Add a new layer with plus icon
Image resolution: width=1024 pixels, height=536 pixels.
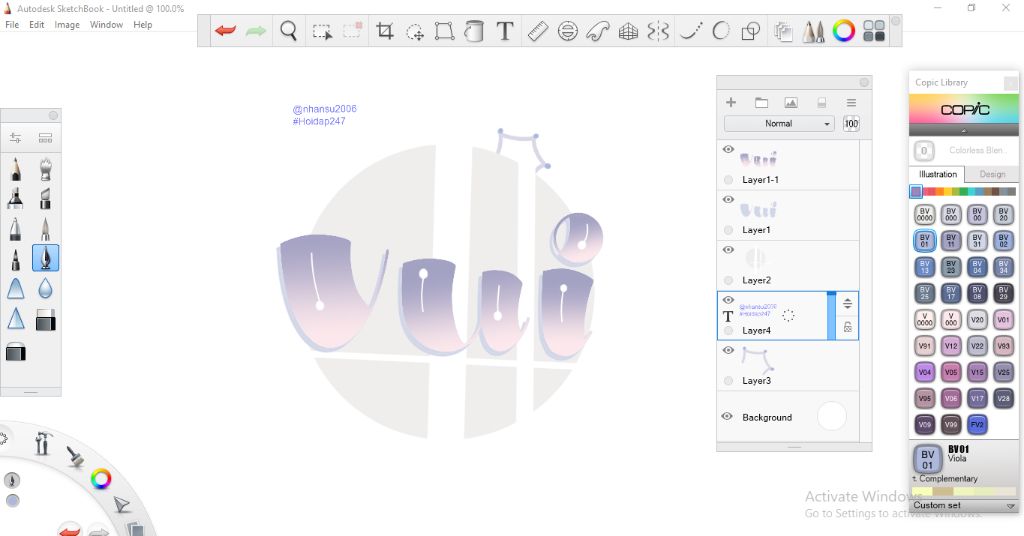(x=731, y=102)
